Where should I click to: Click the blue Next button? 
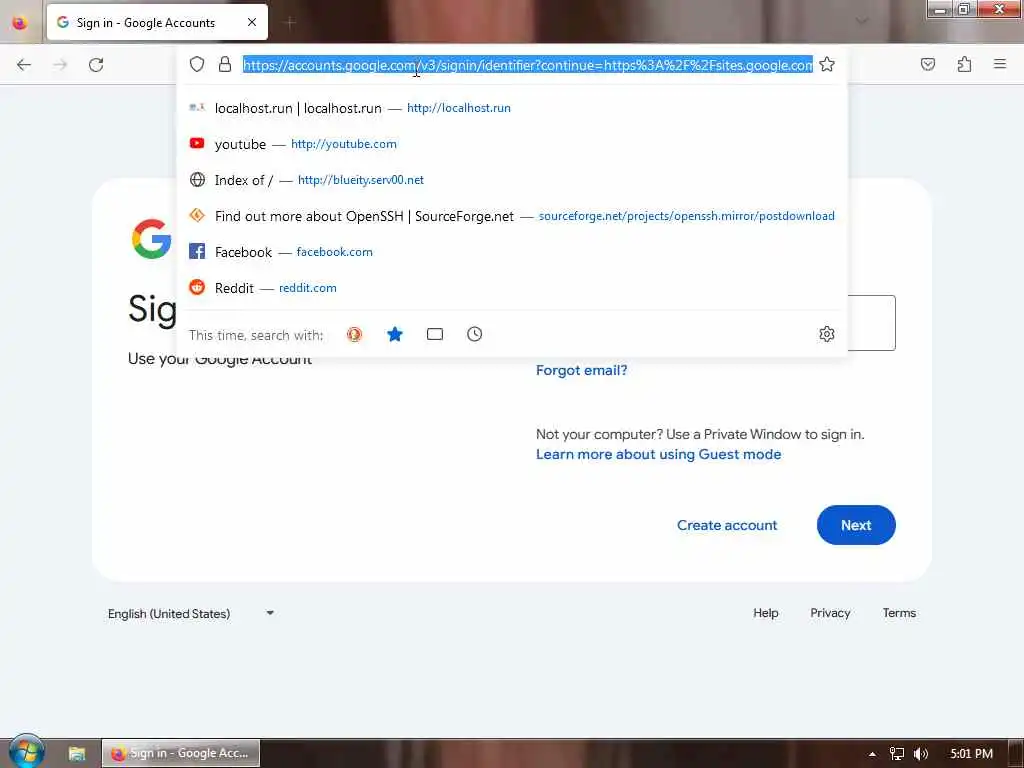click(x=856, y=525)
